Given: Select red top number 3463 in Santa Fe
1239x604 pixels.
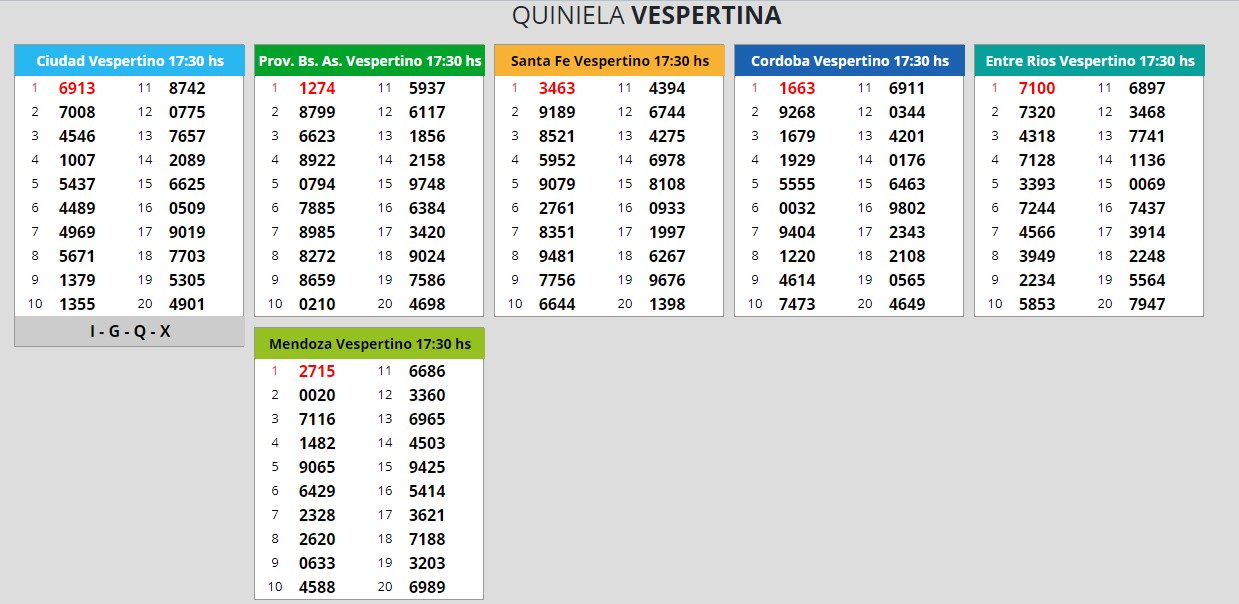Looking at the screenshot, I should pyautogui.click(x=557, y=88).
